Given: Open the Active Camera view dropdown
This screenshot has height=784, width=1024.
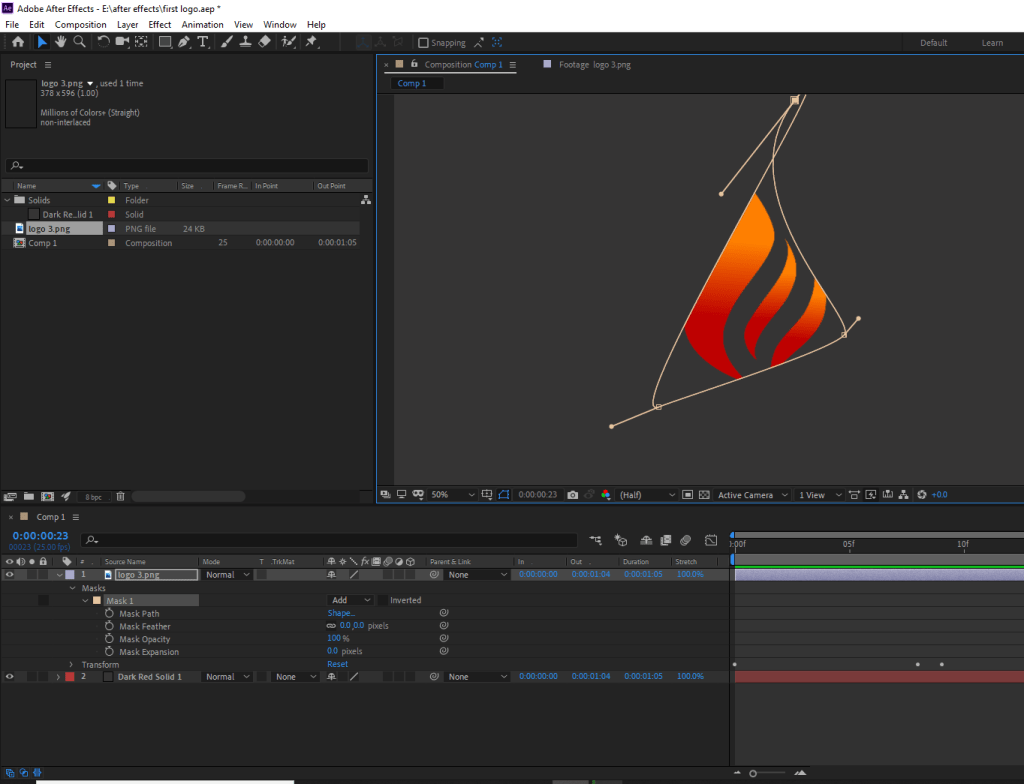Looking at the screenshot, I should [x=751, y=495].
